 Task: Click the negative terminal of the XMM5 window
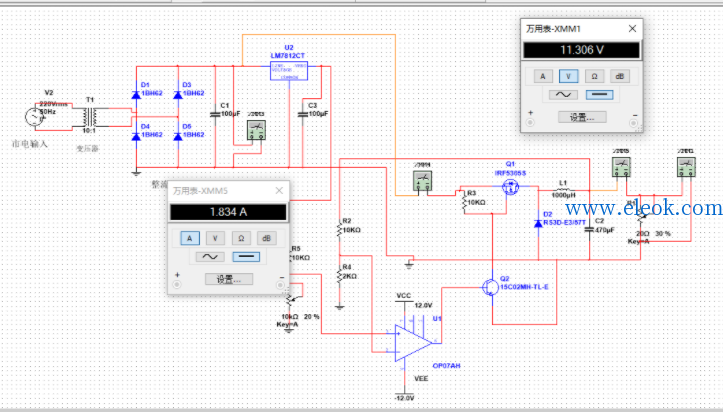(280, 285)
